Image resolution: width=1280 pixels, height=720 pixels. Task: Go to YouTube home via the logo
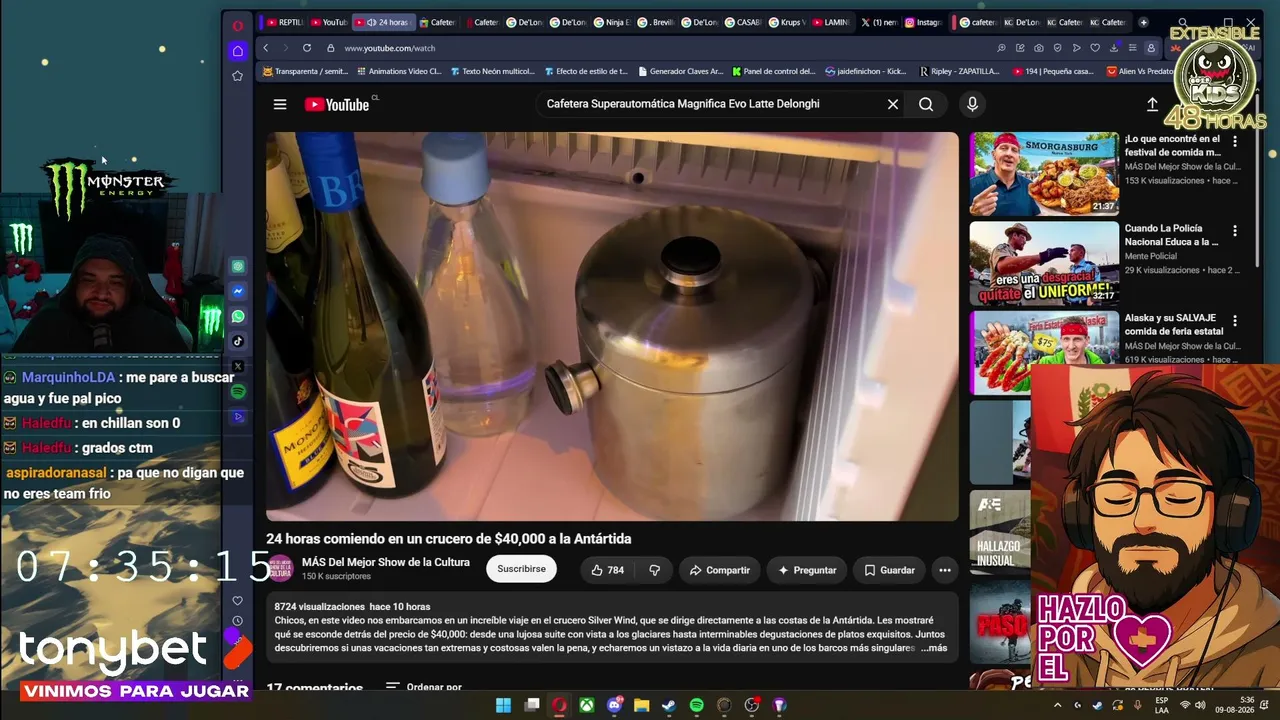click(x=337, y=104)
